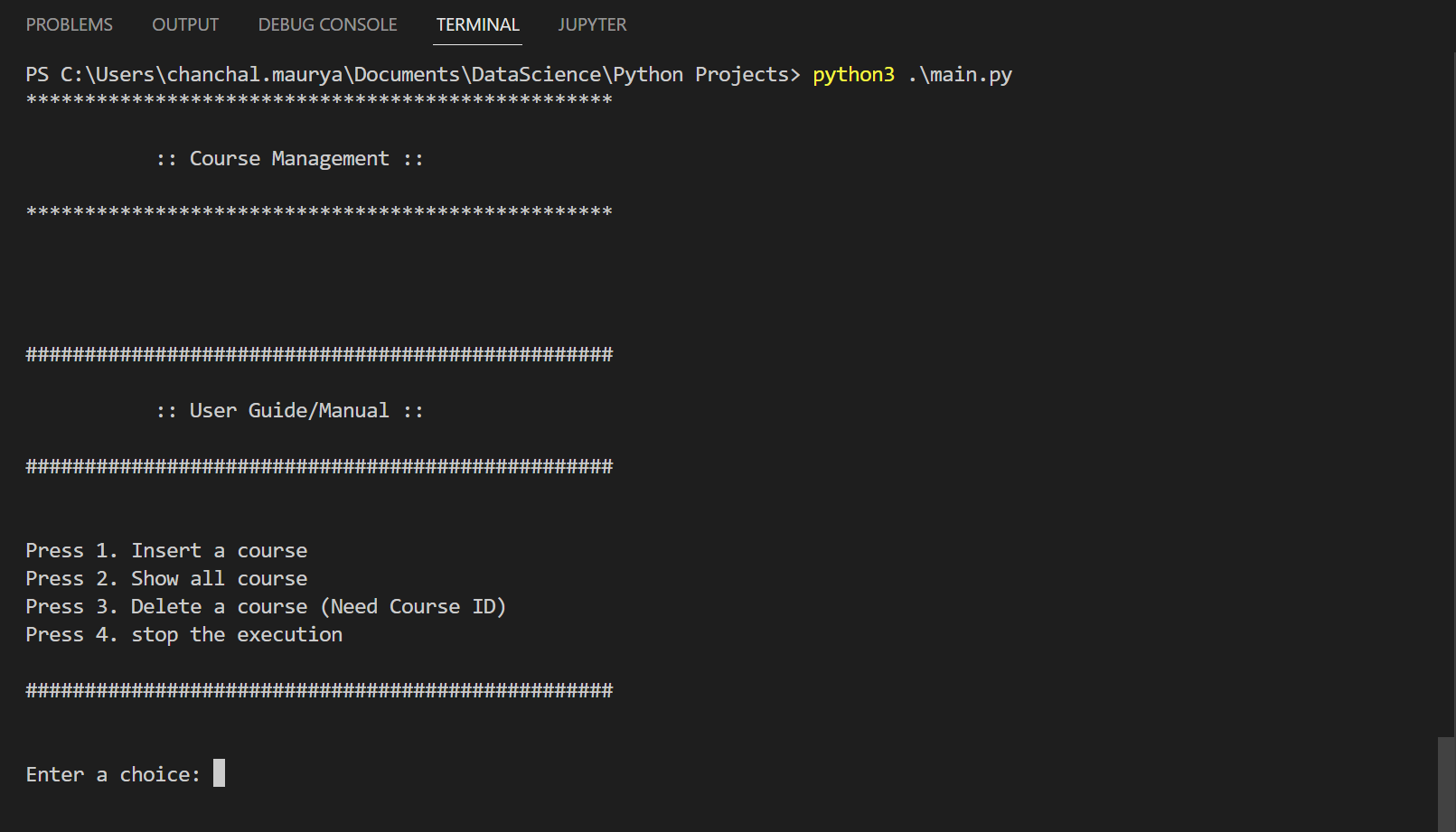
Task: Switch to the PROBLEMS tab
Action: coord(69,24)
